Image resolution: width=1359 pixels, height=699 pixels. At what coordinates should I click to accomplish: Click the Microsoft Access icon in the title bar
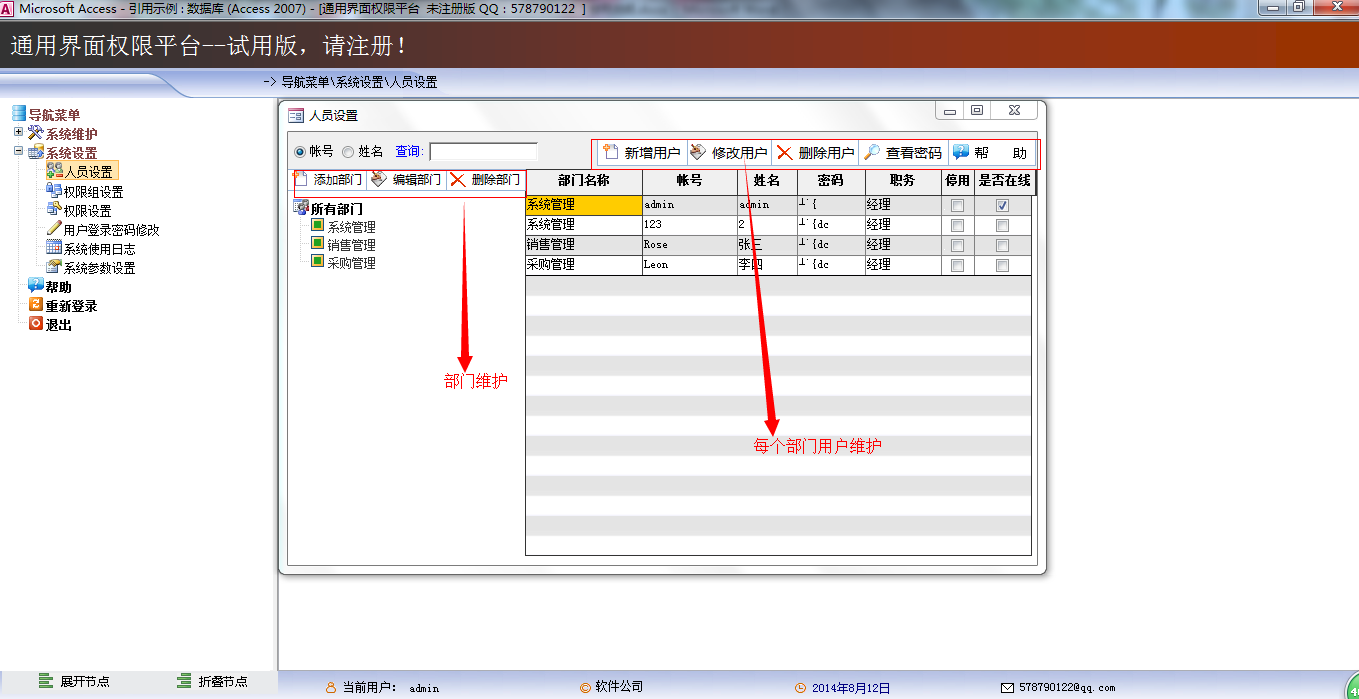tap(8, 8)
